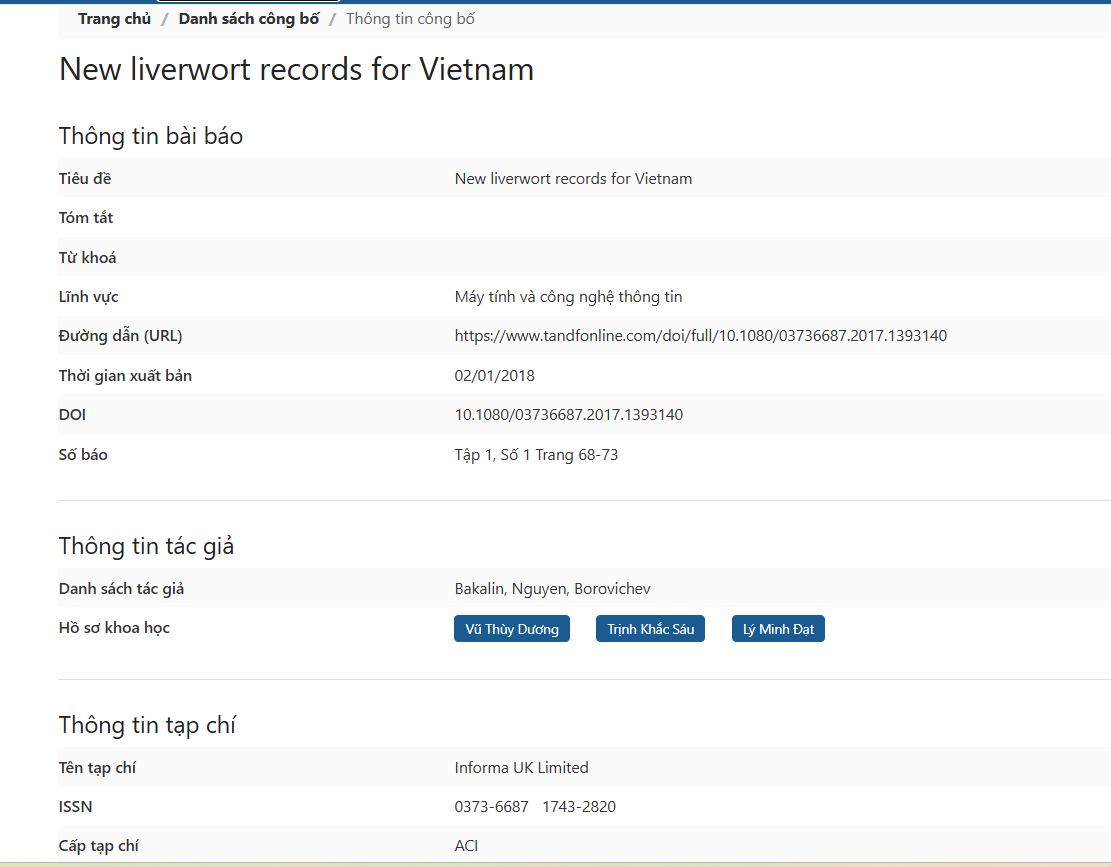Go to Trang chủ breadcrumb link

point(114,19)
